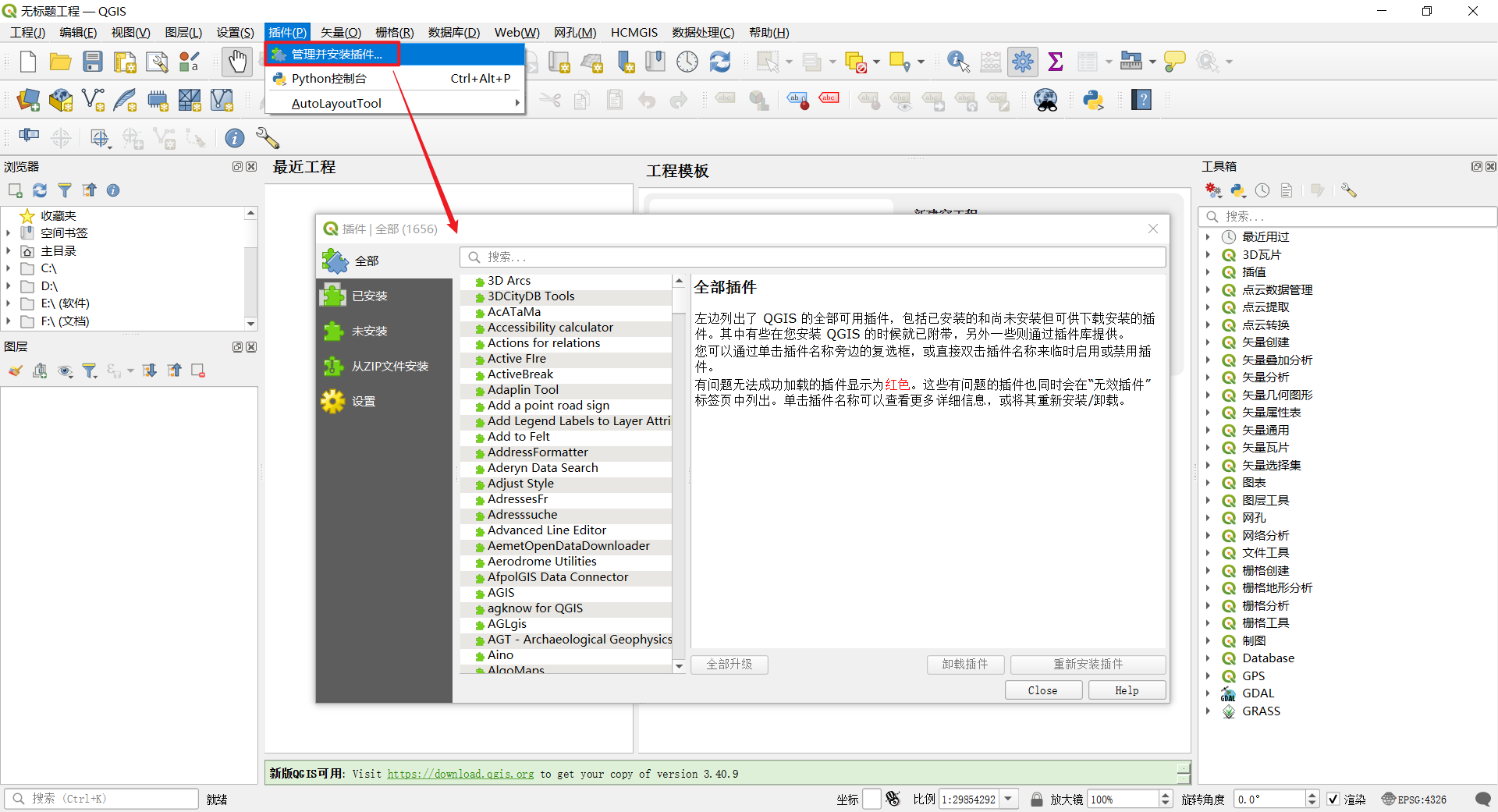The image size is (1498, 812).
Task: Click EPSG:4326 CRS button
Action: (1414, 799)
